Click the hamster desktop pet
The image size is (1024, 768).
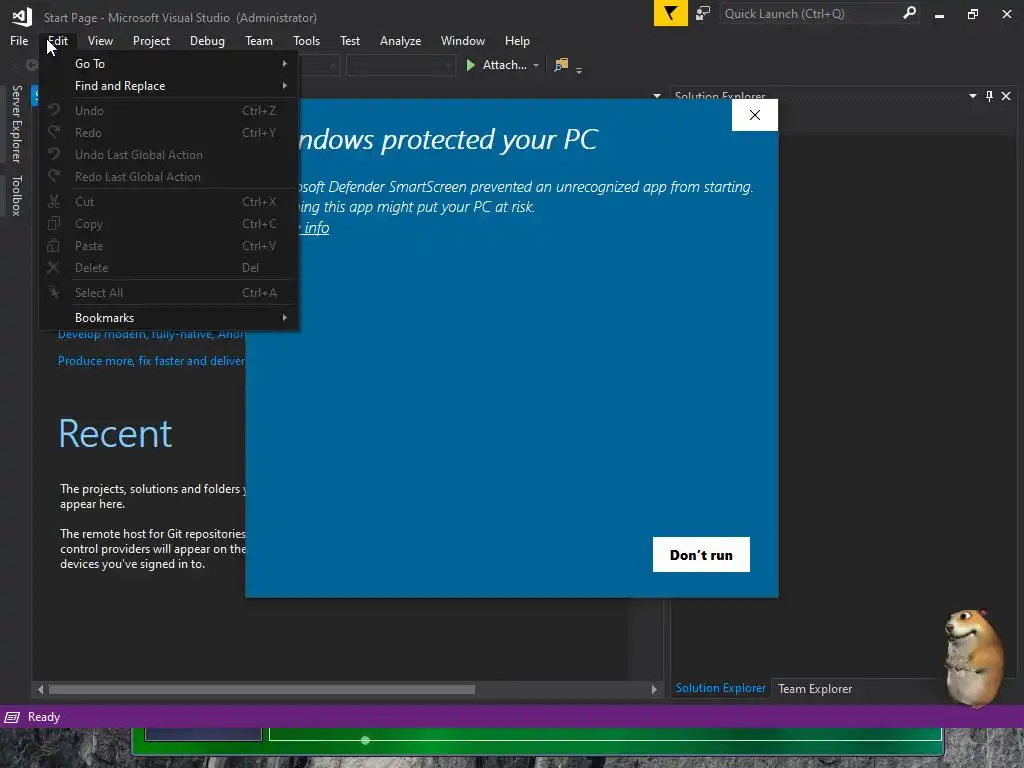click(x=974, y=657)
